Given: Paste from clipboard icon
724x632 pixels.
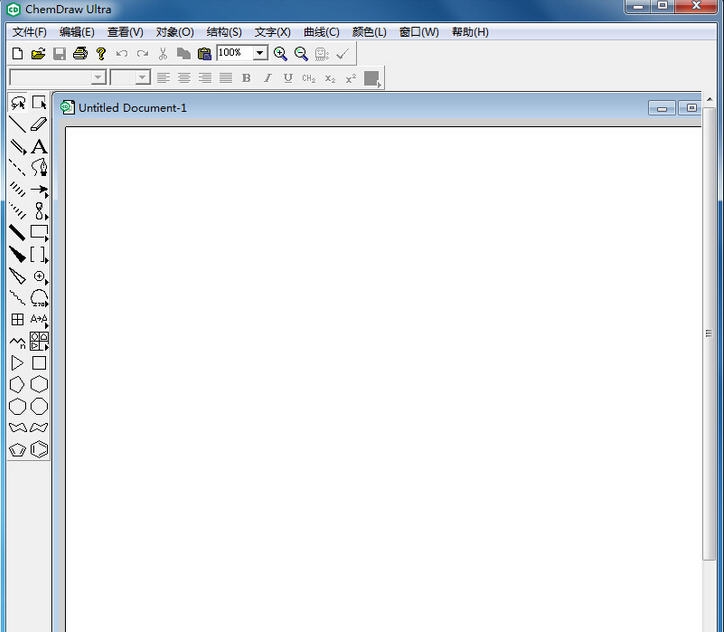Looking at the screenshot, I should [x=204, y=54].
